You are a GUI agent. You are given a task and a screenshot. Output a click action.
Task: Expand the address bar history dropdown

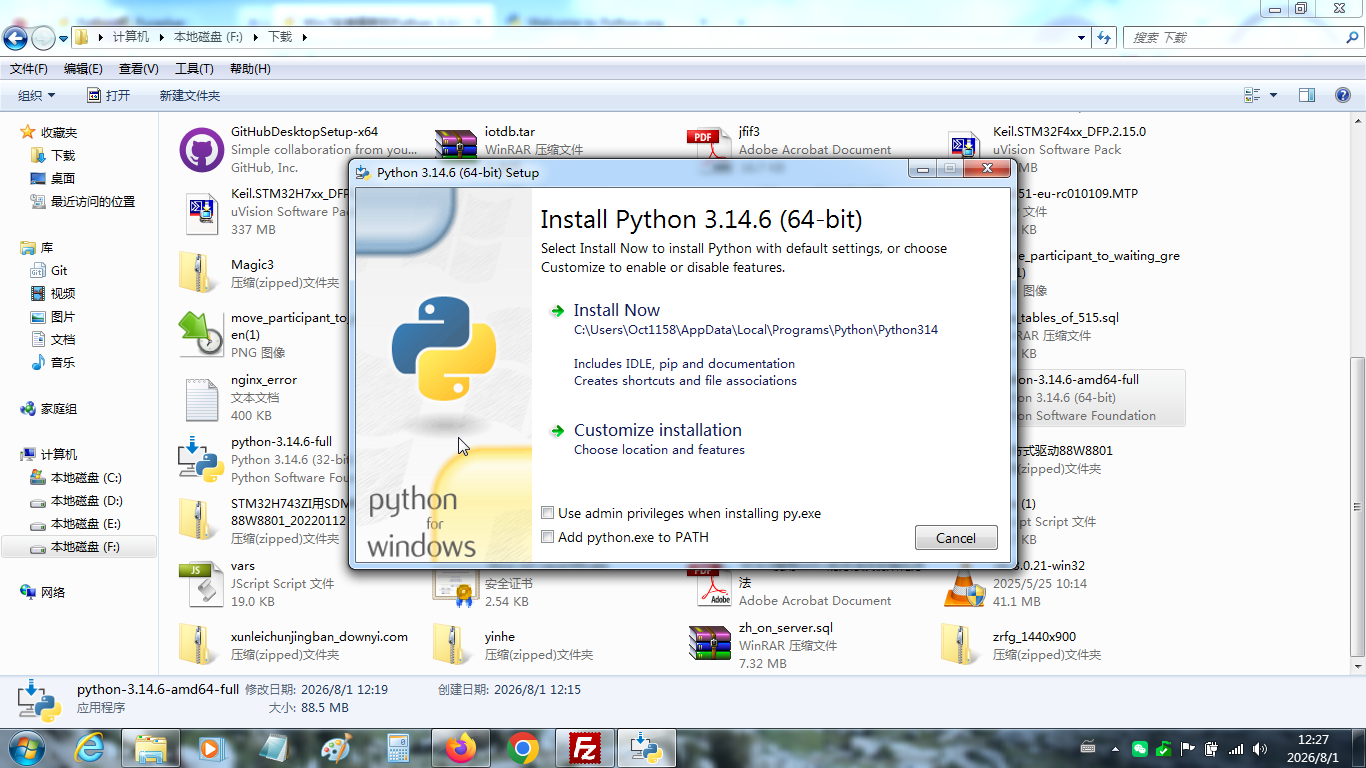pos(1081,38)
